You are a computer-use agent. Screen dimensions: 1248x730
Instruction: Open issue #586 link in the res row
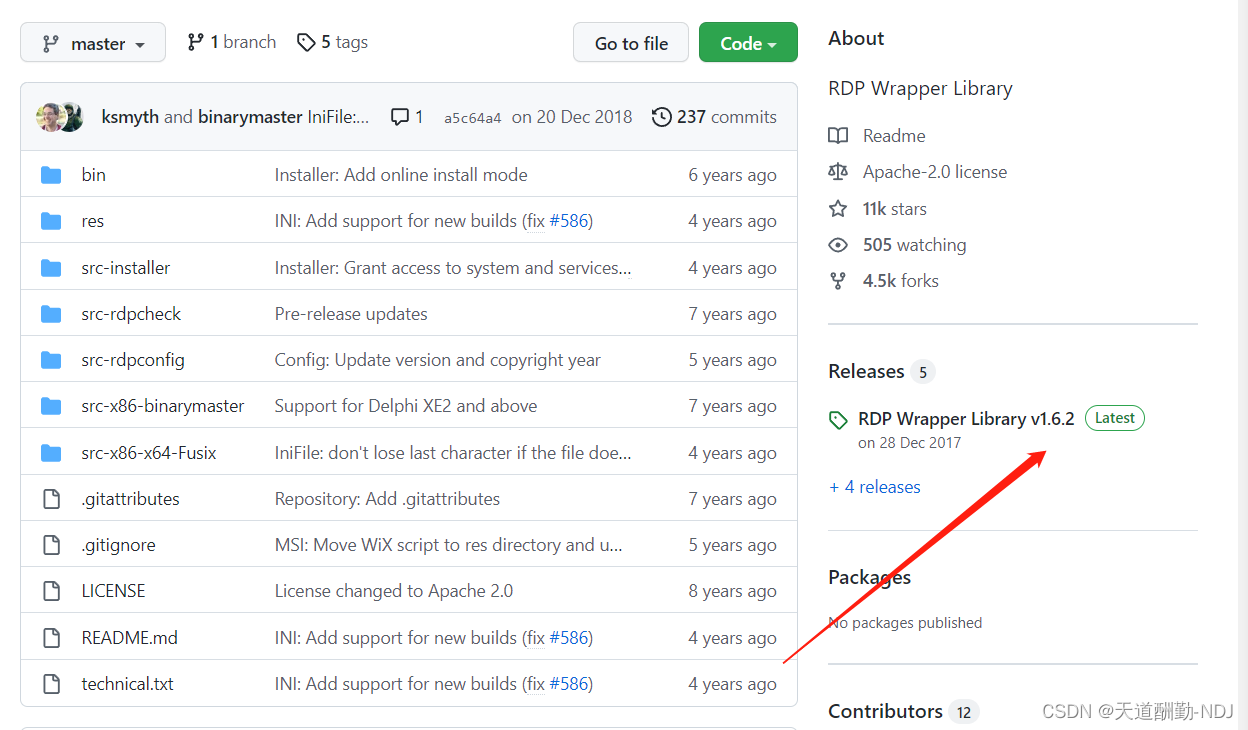click(x=568, y=221)
